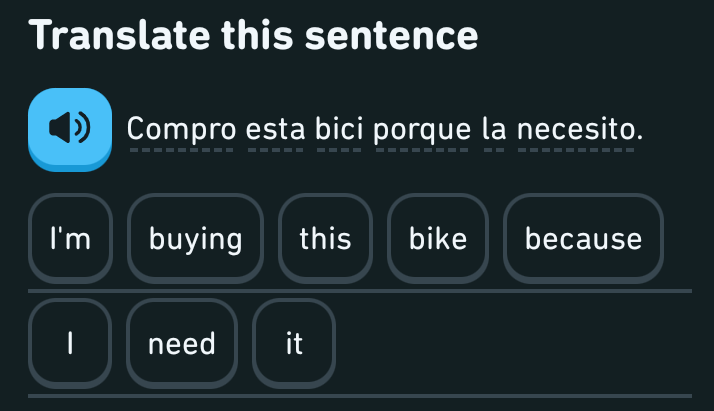Click the single "I" word tile

(70, 344)
